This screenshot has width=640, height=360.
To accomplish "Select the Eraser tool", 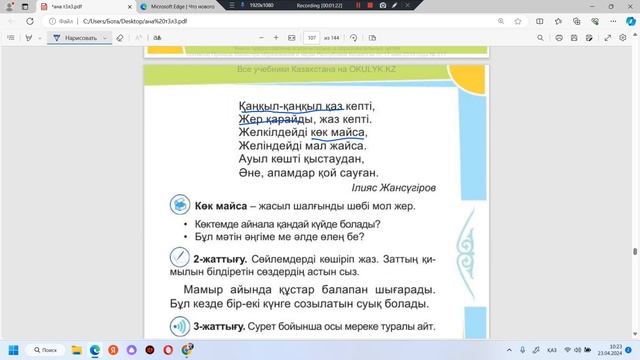I will coord(120,38).
